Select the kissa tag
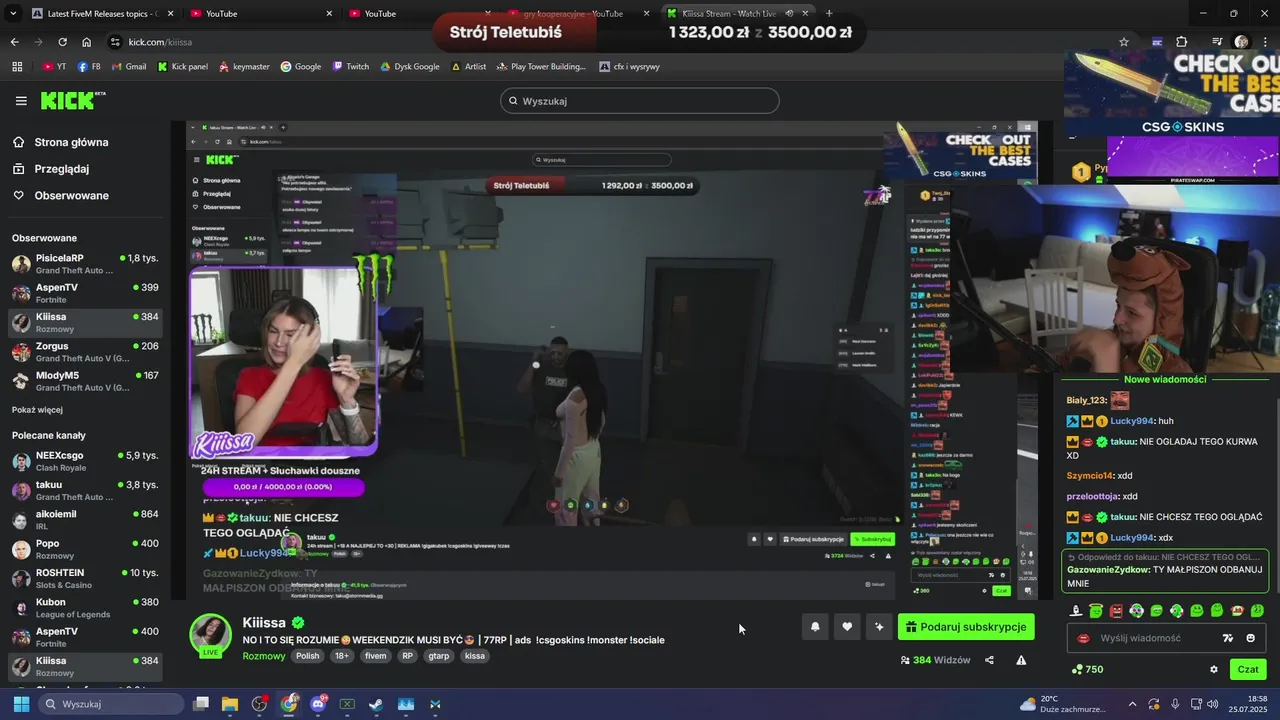The image size is (1280, 720). pos(475,656)
